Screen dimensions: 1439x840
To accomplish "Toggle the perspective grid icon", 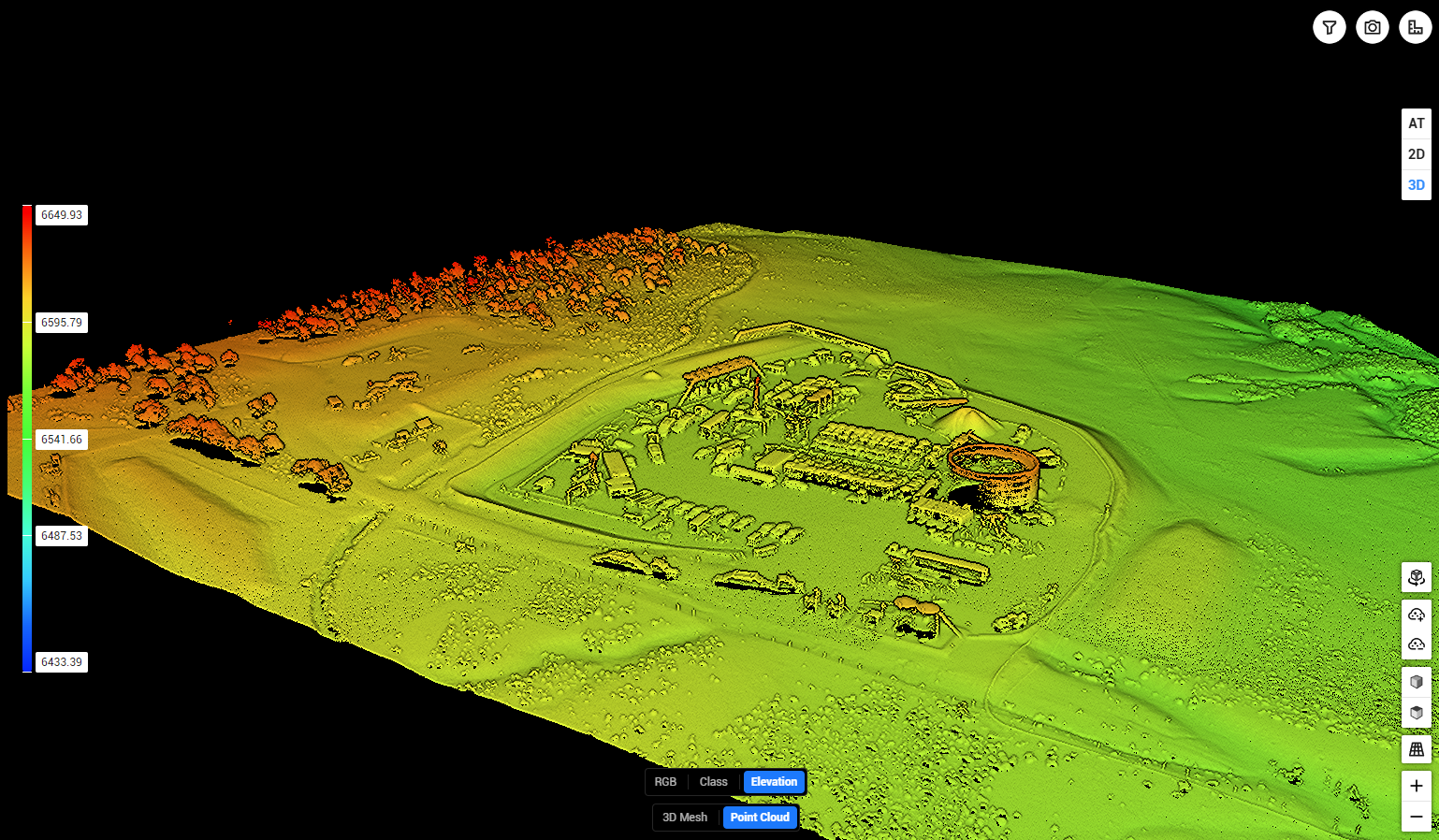I will point(1416,749).
